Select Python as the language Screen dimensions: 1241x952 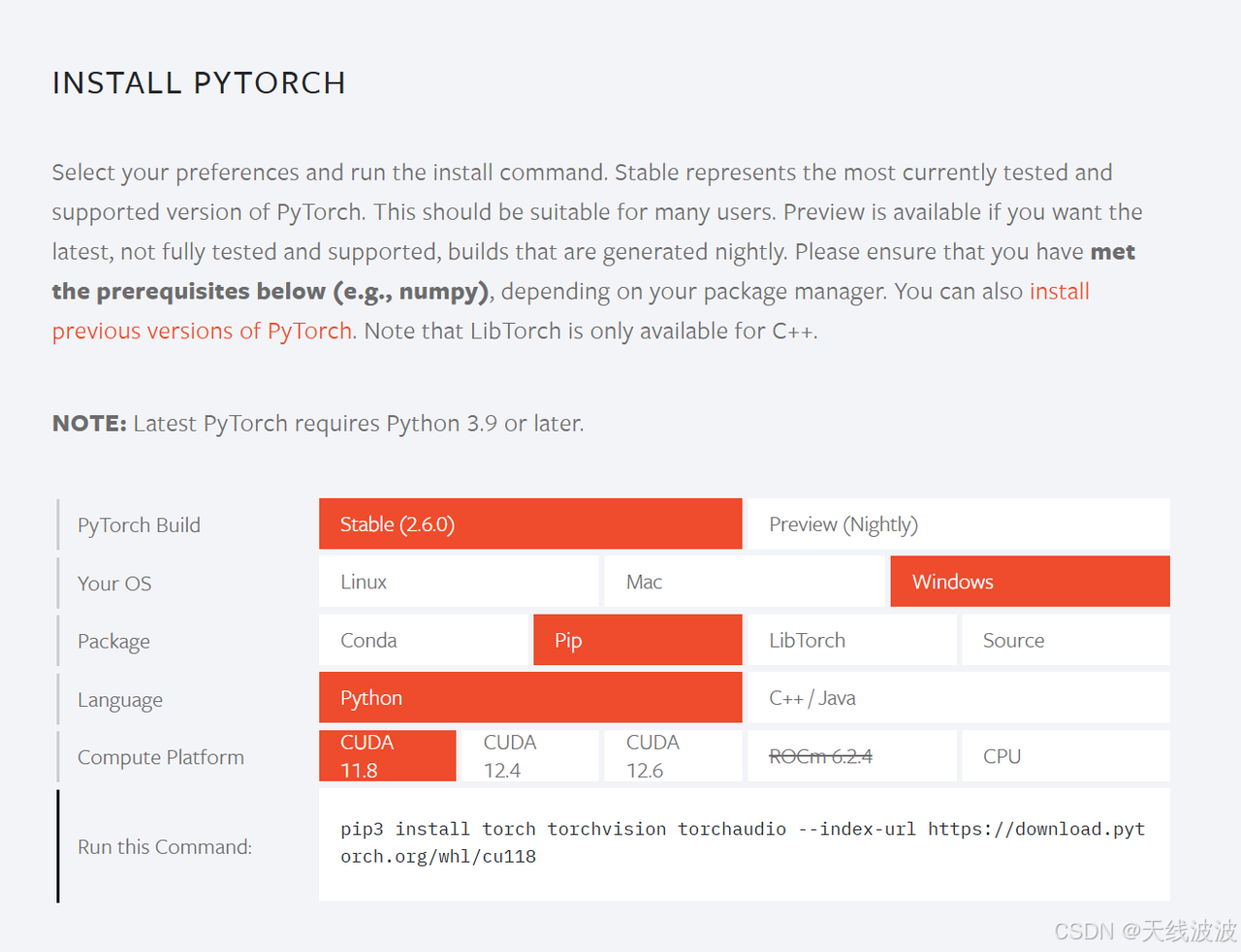(529, 697)
